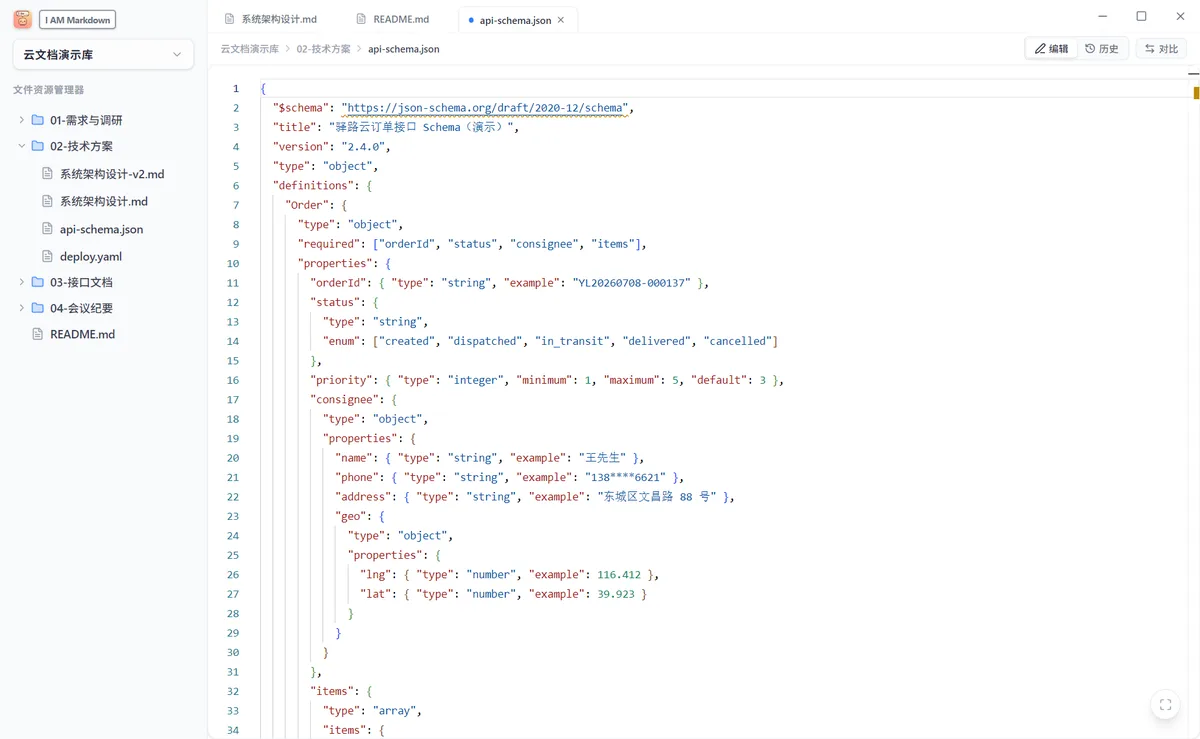Viewport: 1200px width, 739px height.
Task: Switch to the README.md tab
Action: point(393,19)
